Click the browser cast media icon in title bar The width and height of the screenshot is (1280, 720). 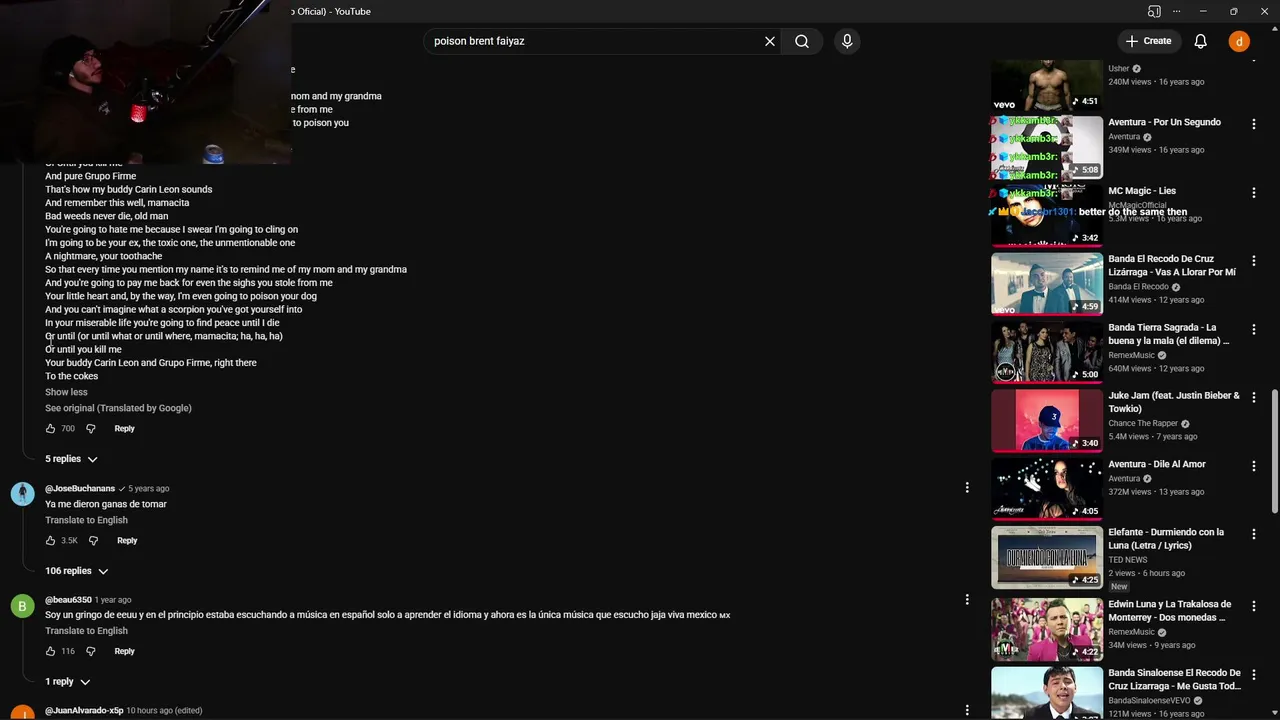click(x=1154, y=11)
